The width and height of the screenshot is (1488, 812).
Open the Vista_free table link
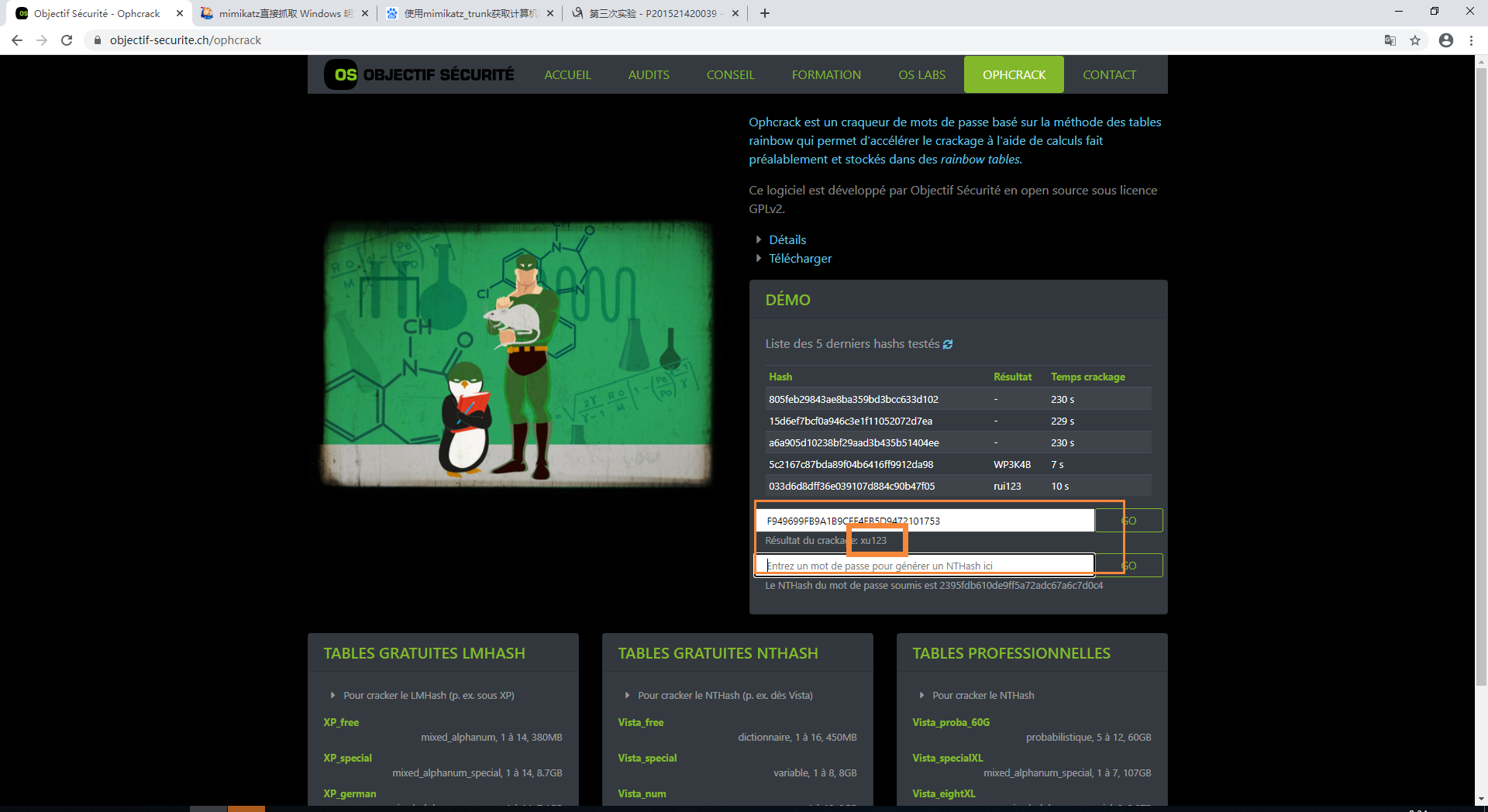coord(641,723)
